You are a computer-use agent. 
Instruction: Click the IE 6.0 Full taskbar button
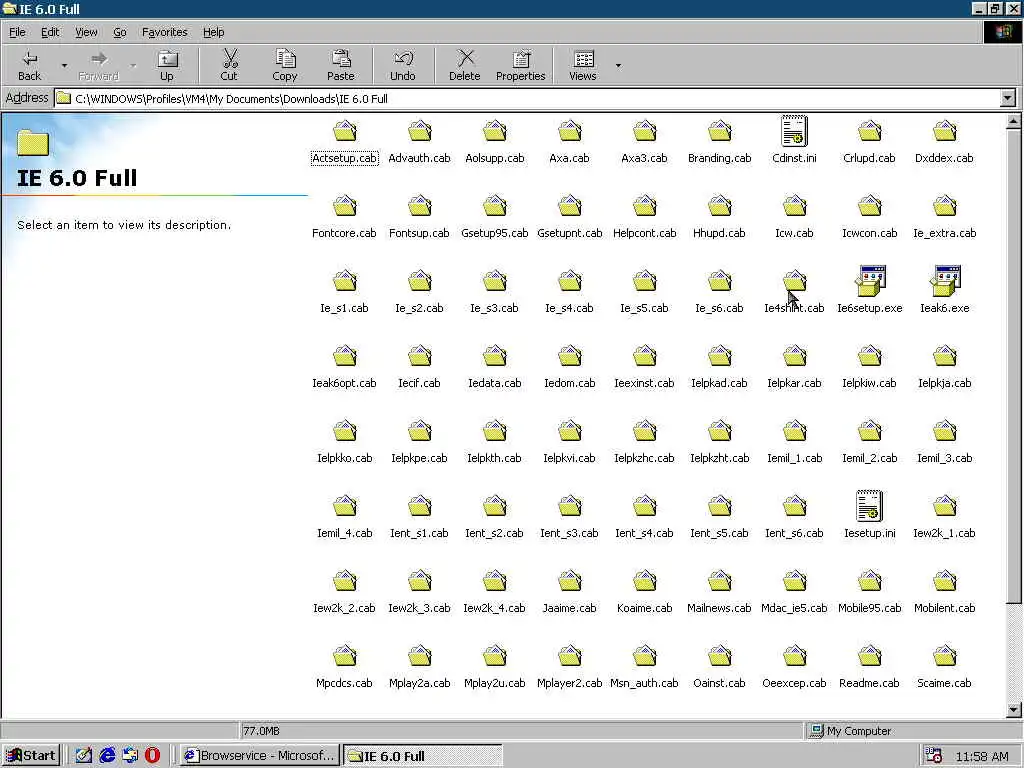[423, 756]
